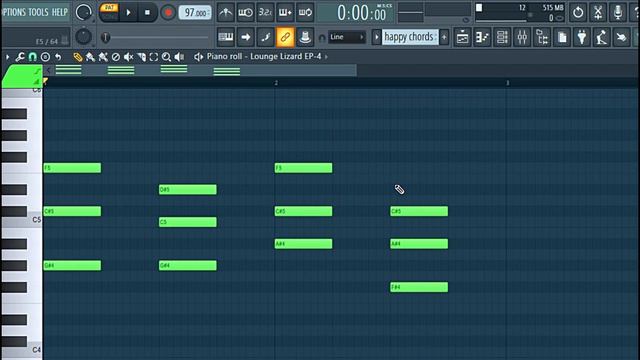Viewport: 640px width, 360px height.
Task: Open the piano roll tools wrench icon
Action: [x=20, y=57]
